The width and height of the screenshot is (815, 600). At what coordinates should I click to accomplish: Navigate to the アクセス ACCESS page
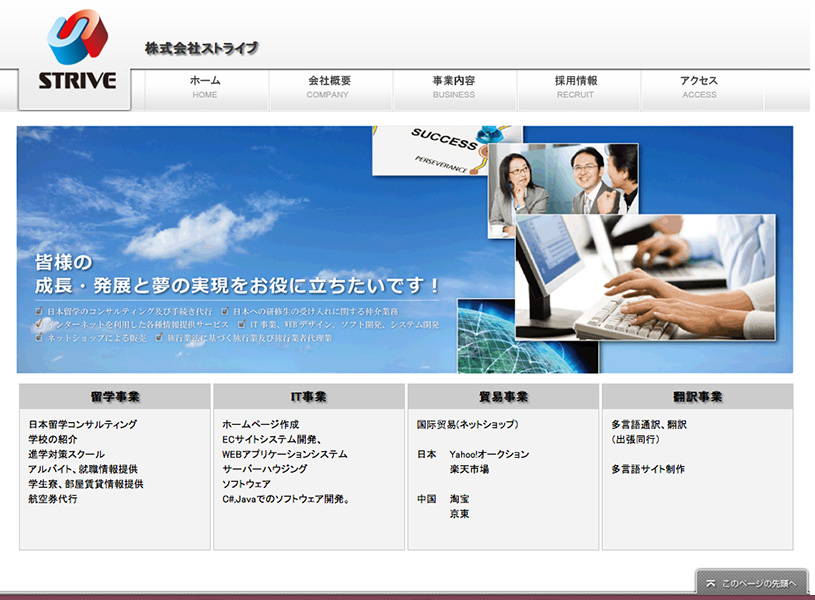pos(700,88)
